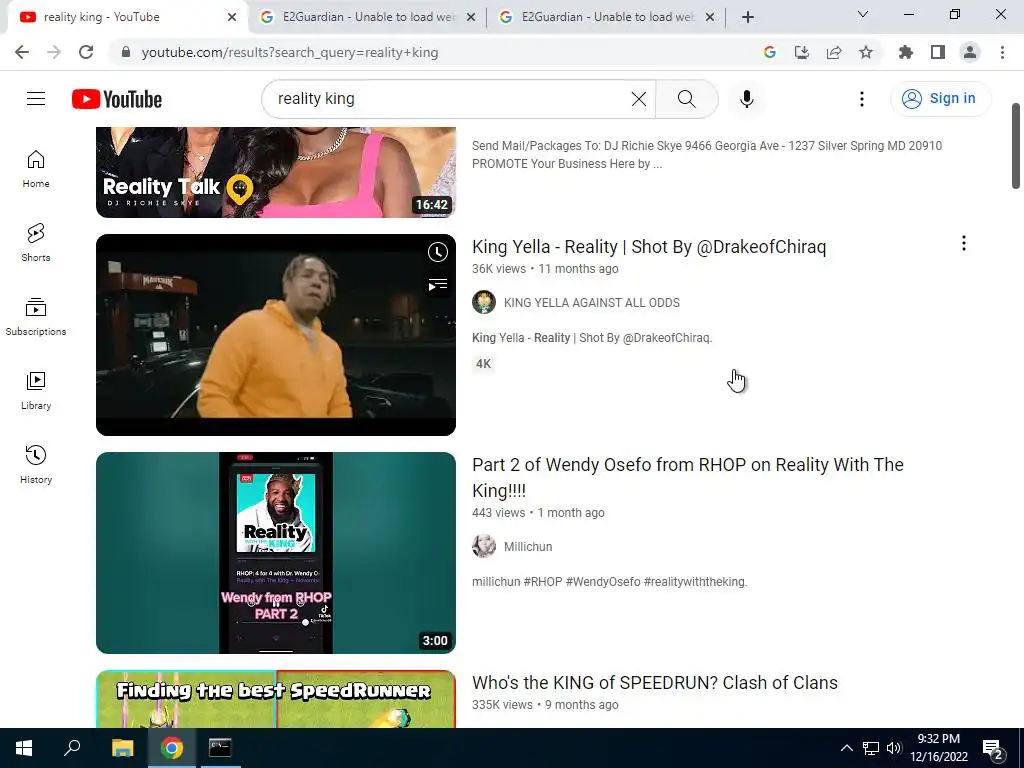Image resolution: width=1024 pixels, height=768 pixels.
Task: Open King Yella - Reality video title
Action: coord(649,247)
